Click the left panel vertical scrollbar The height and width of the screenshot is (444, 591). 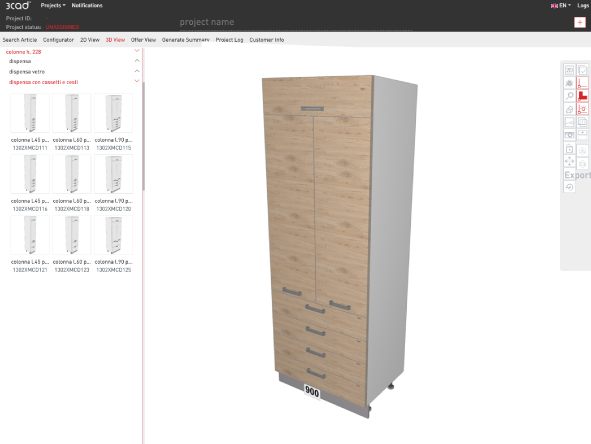tap(144, 136)
